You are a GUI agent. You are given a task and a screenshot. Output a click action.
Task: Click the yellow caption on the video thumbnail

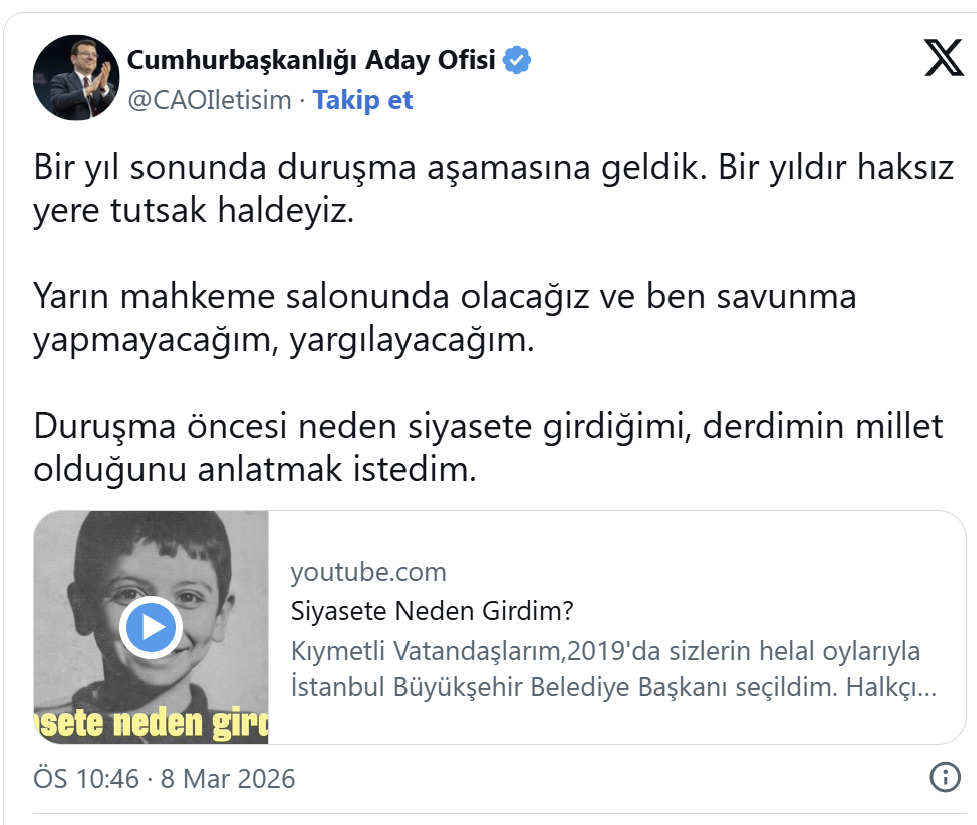[x=152, y=723]
